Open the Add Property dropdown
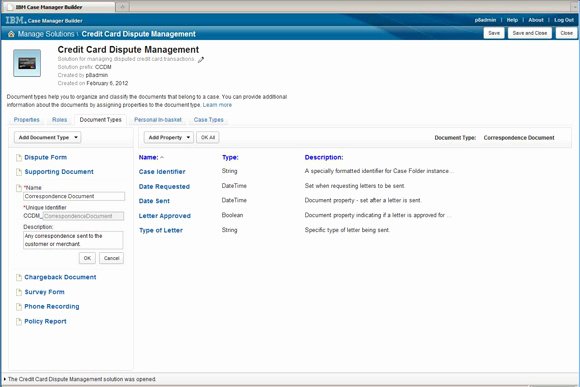The width and height of the screenshot is (580, 387). point(169,138)
